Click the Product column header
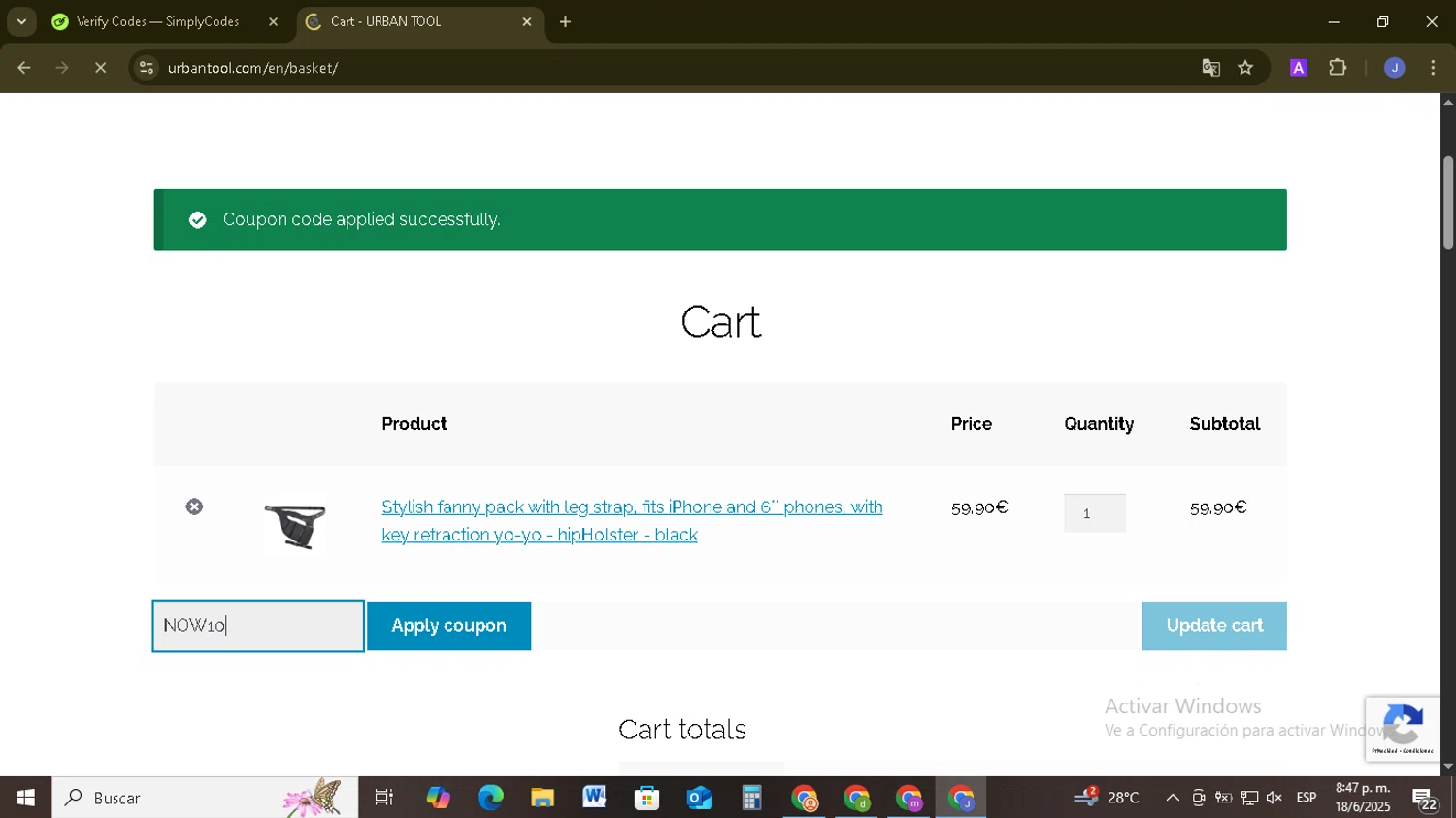This screenshot has width=1456, height=818. (414, 424)
